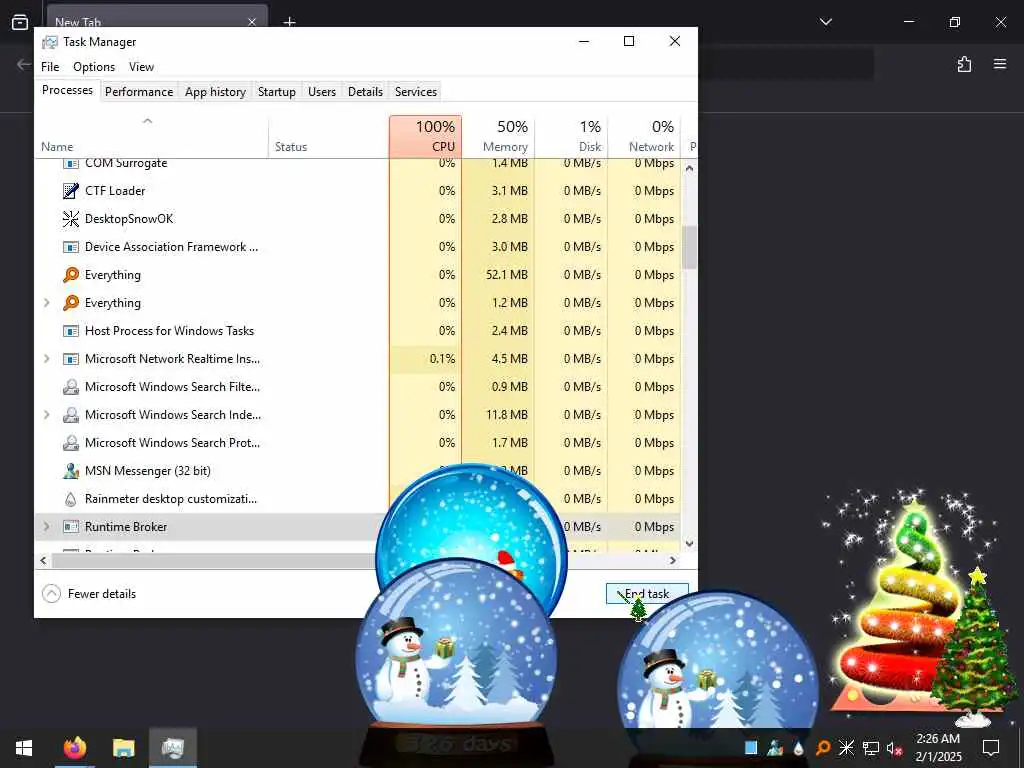The height and width of the screenshot is (768, 1024).
Task: Click the DesktopSnowOK snowflake tray icon
Action: click(846, 748)
